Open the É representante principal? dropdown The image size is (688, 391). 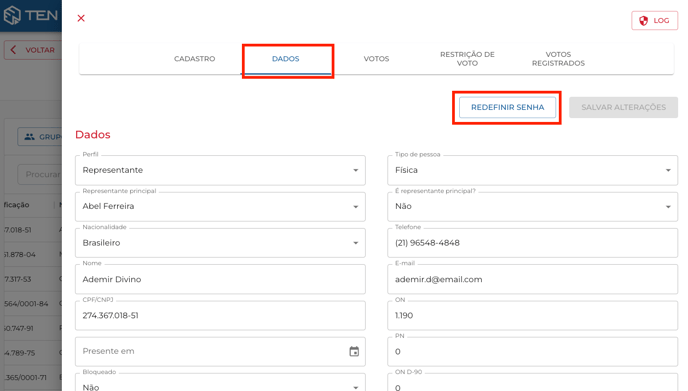point(532,206)
